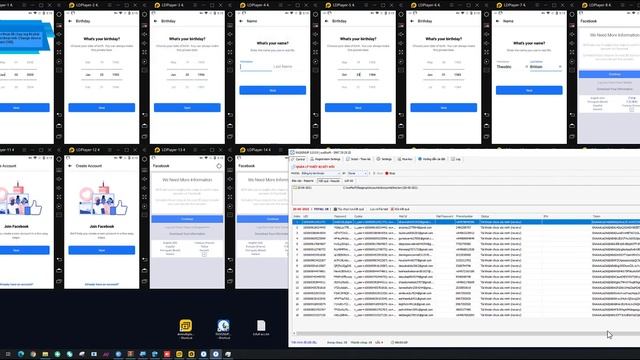Image resolution: width=640 pixels, height=360 pixels.
Task: Click Next button in LDPlayer-4
Action: (x=273, y=90)
